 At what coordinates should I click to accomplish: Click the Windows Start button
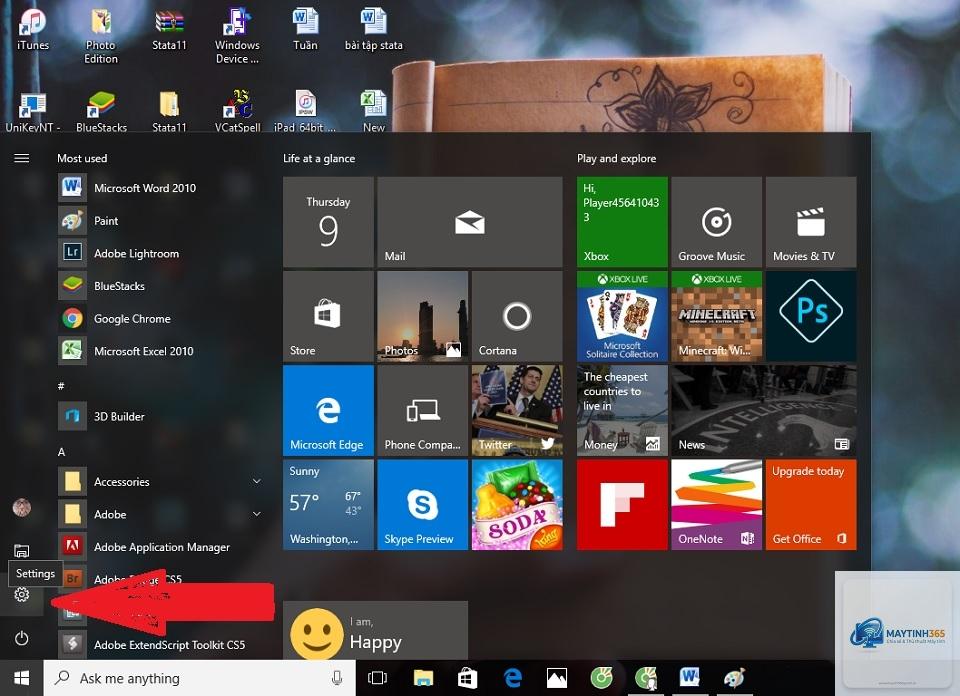(x=21, y=678)
